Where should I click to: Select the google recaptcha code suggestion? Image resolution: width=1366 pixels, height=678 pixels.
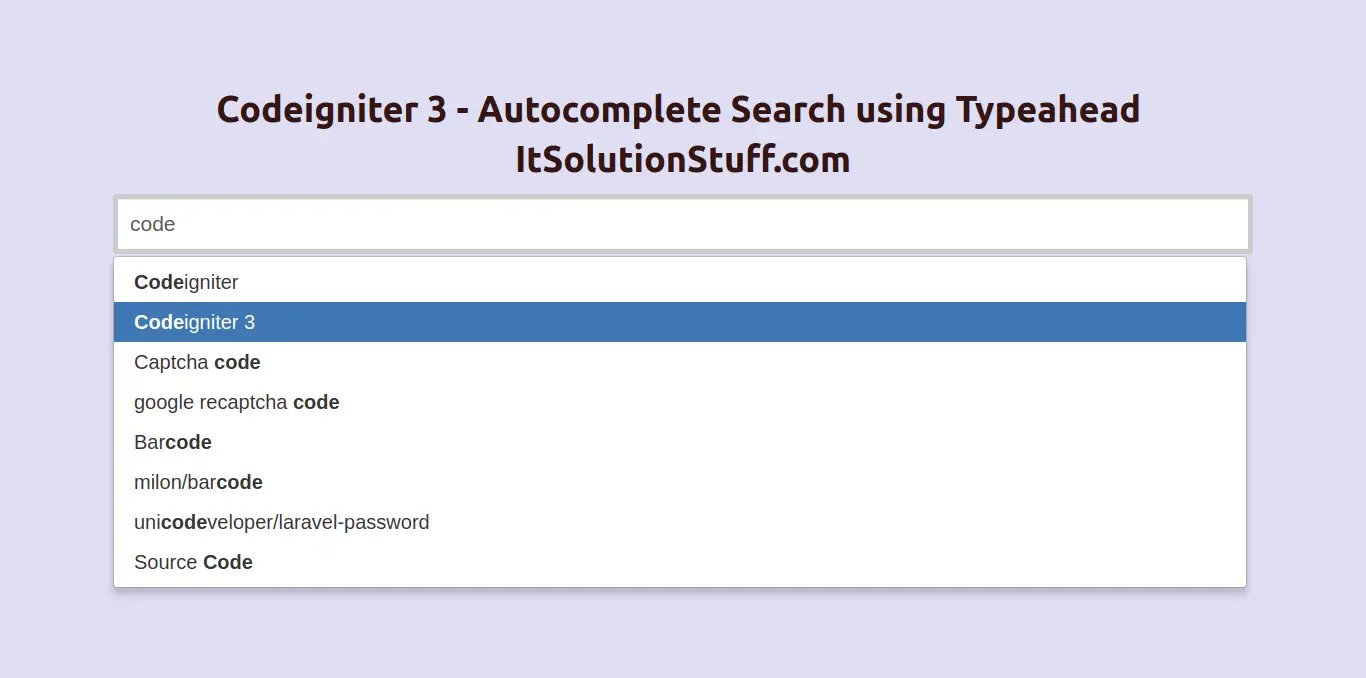tap(680, 402)
